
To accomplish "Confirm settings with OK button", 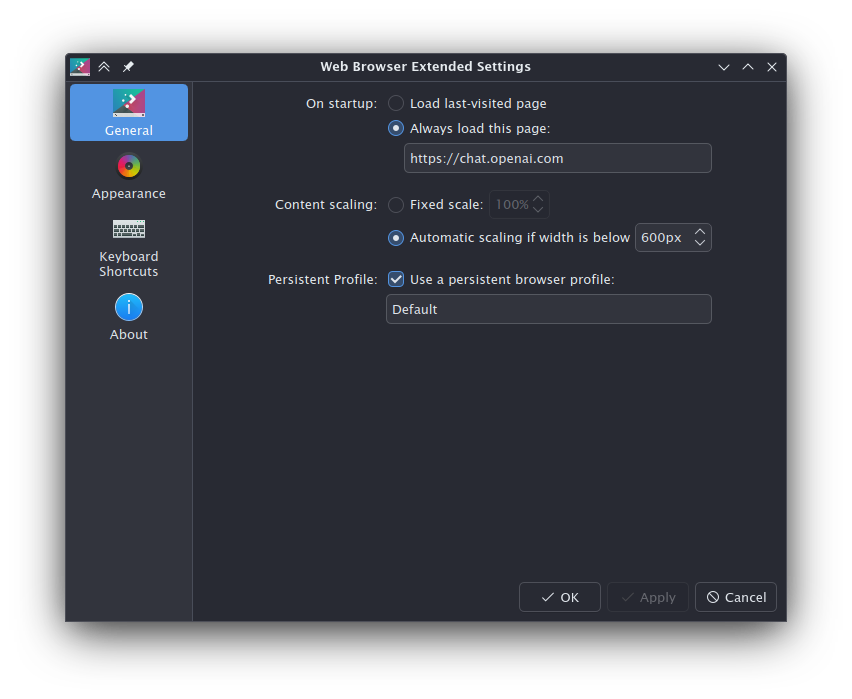I will tap(560, 597).
